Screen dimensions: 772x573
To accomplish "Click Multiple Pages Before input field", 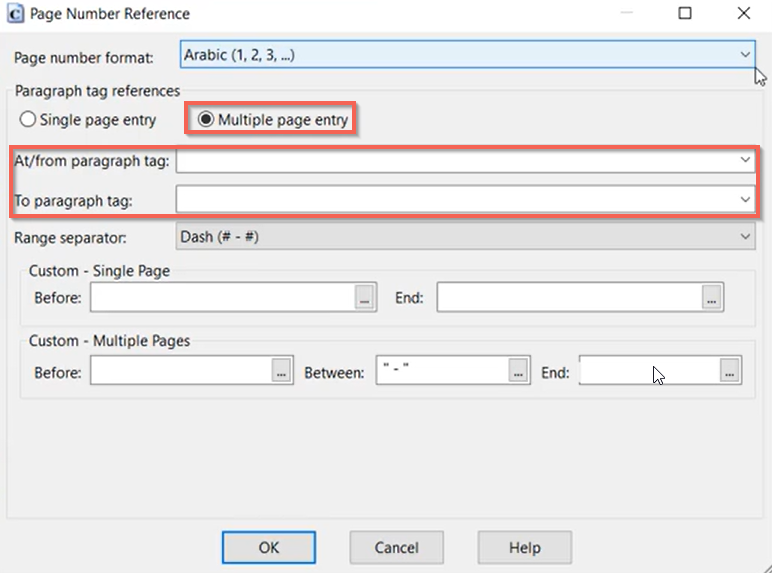I will pos(181,370).
